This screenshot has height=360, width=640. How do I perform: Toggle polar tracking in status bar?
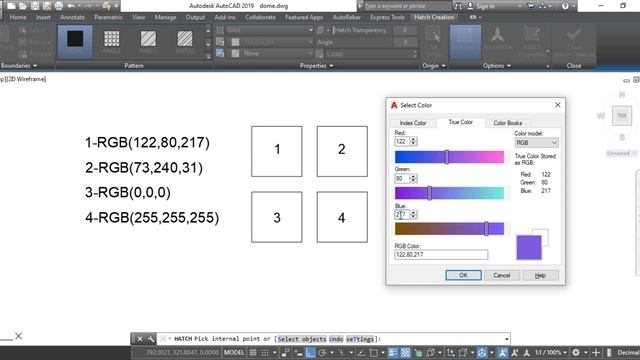(x=322, y=353)
